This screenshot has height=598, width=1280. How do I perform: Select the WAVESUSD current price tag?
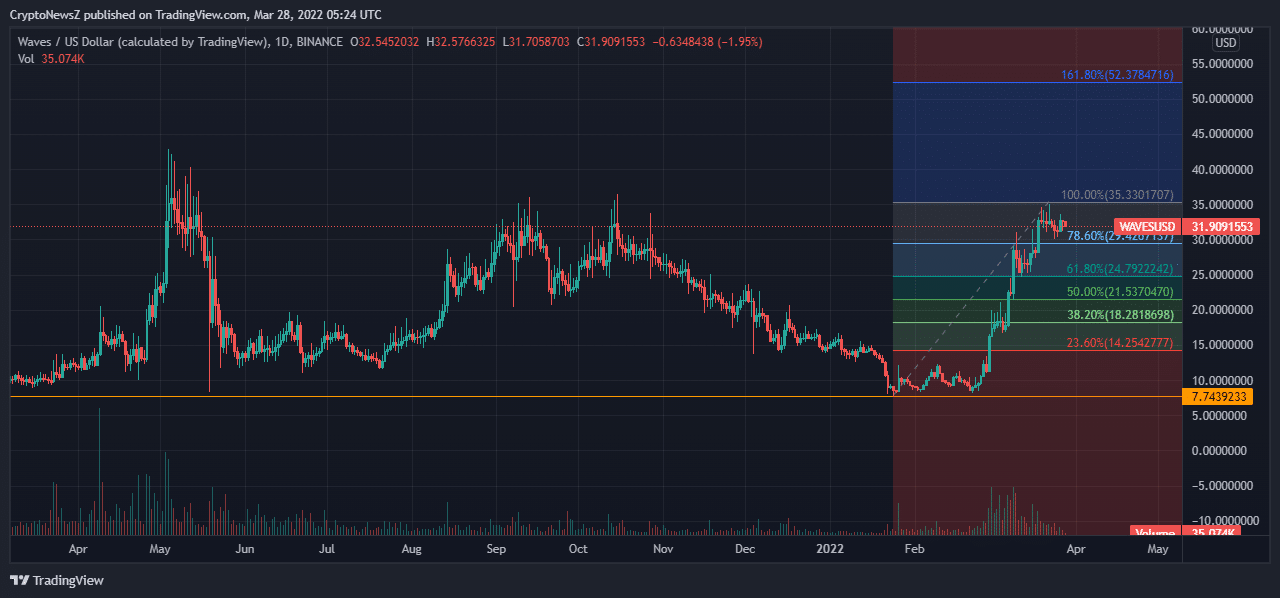pos(1146,227)
